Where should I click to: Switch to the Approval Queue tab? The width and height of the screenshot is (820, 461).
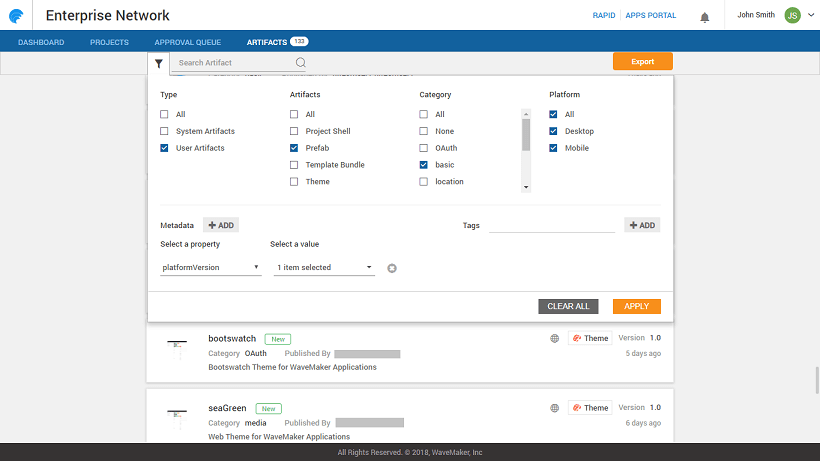pyautogui.click(x=187, y=42)
